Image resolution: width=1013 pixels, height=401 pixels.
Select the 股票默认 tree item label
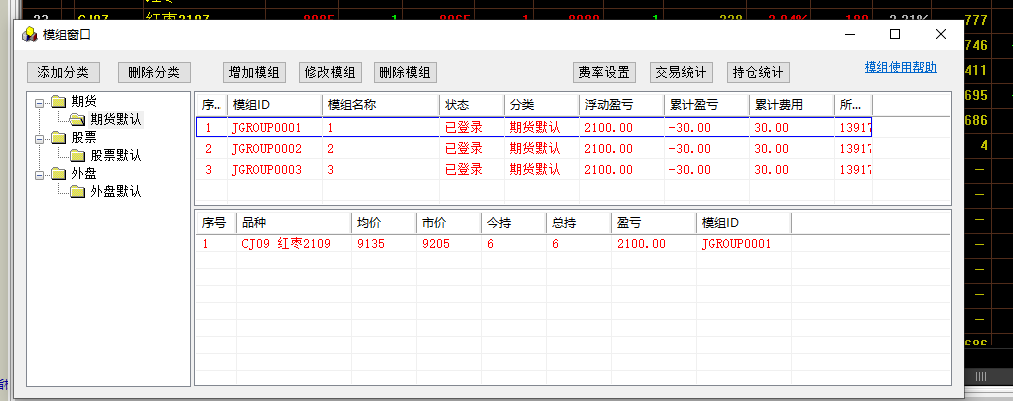click(x=116, y=156)
